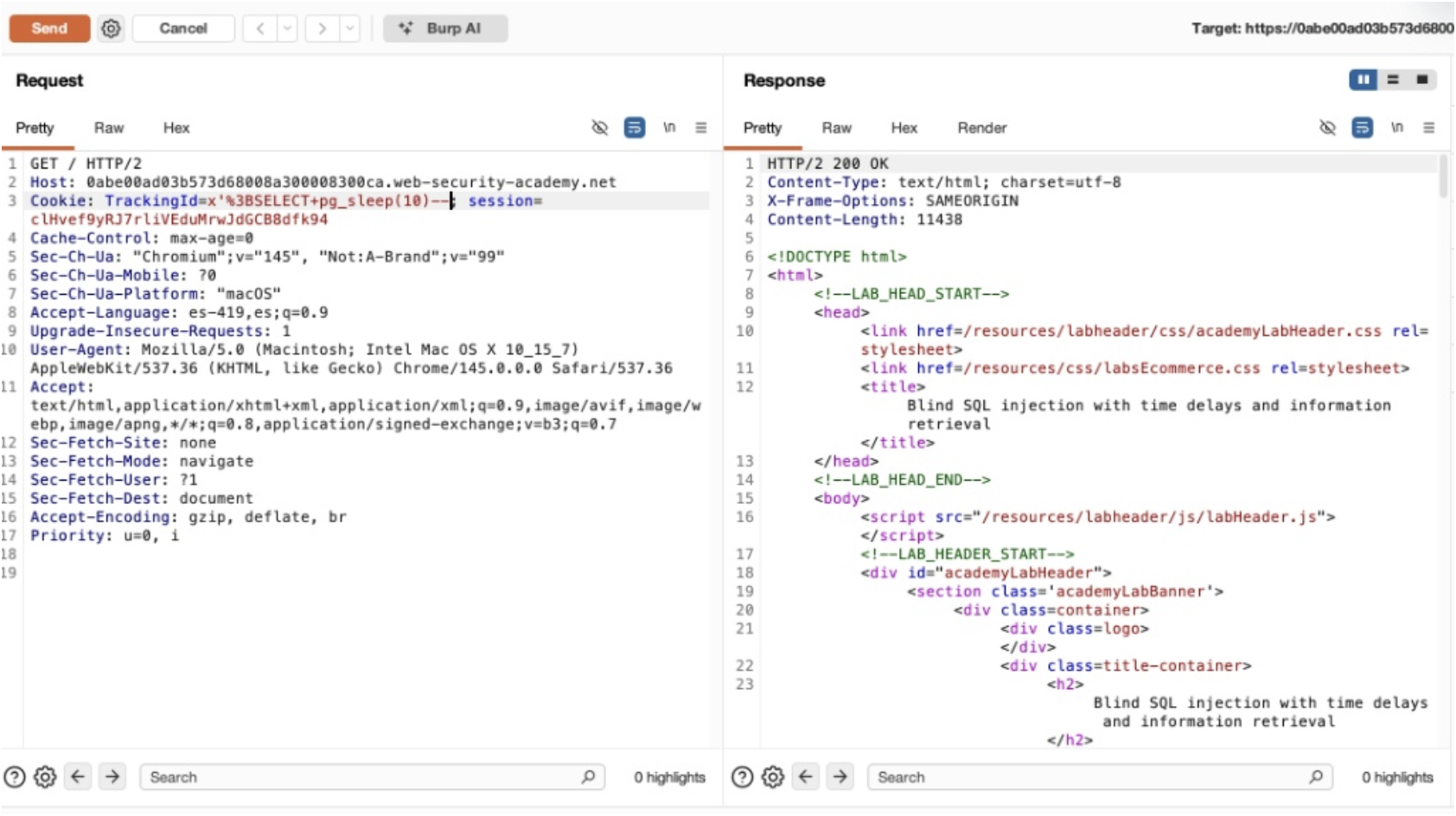Toggle line wrap icon in Response panel

[x=1362, y=128]
